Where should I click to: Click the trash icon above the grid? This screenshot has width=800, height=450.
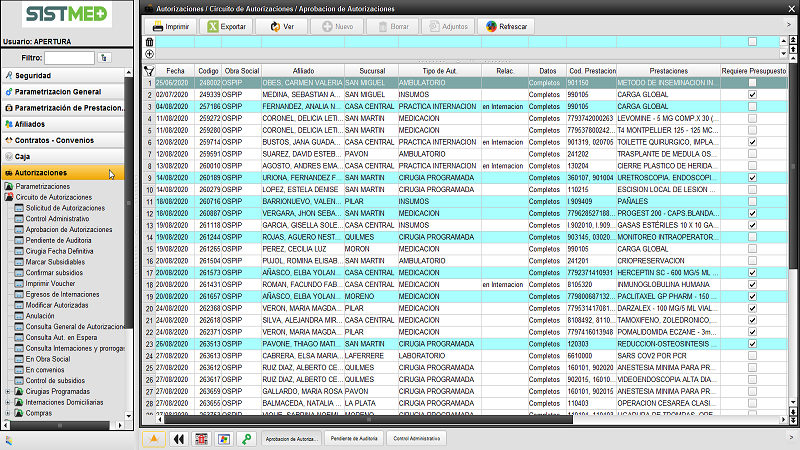tap(150, 42)
